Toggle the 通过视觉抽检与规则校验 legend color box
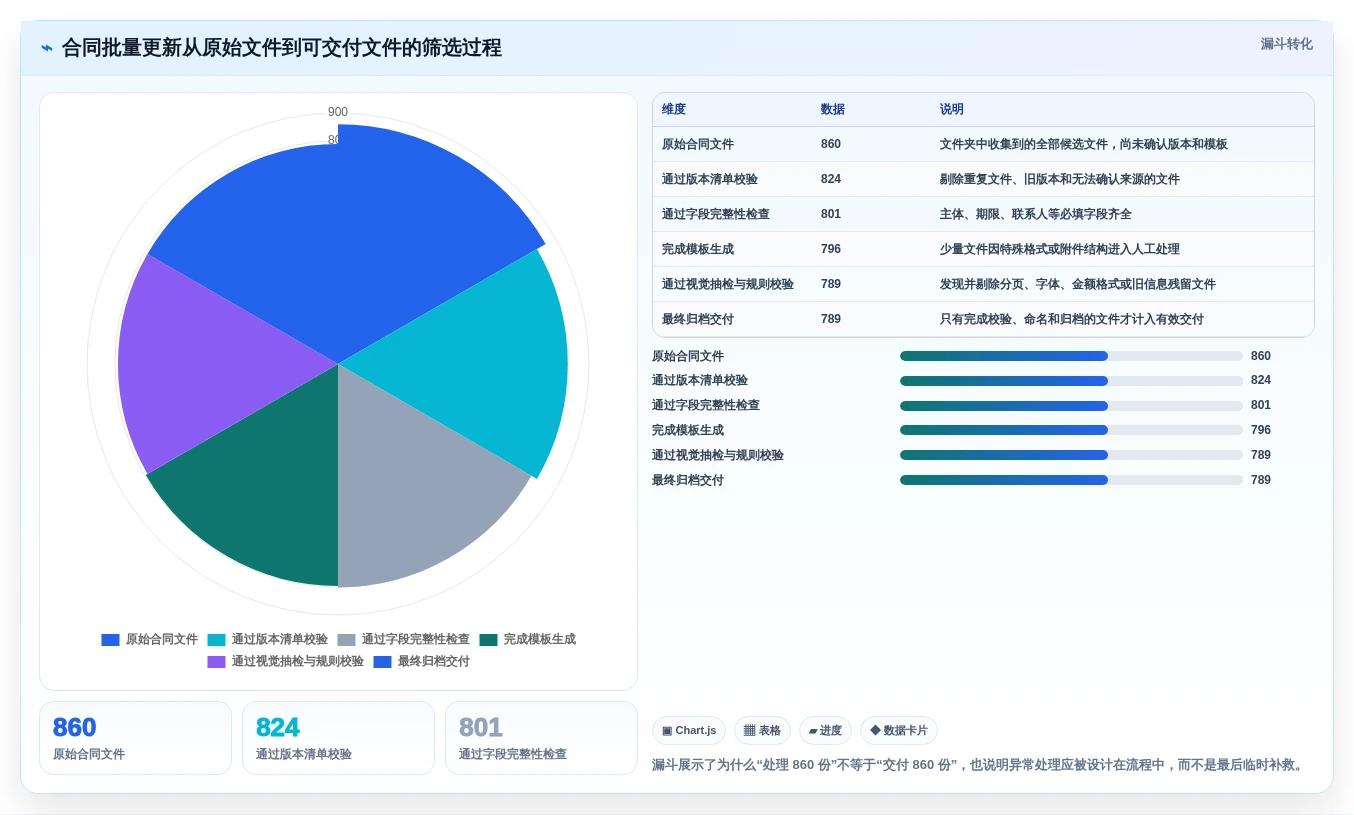The image size is (1354, 815). (x=216, y=662)
